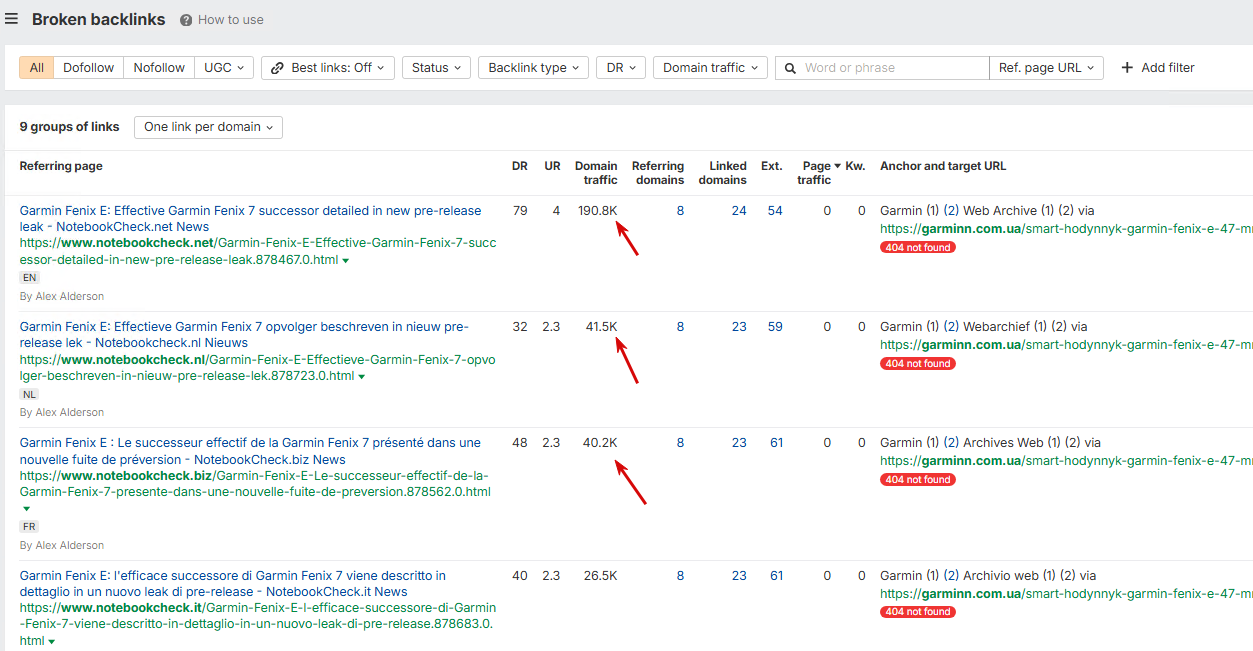Click the link icon in Best links filter
The height and width of the screenshot is (651, 1253).
278,68
